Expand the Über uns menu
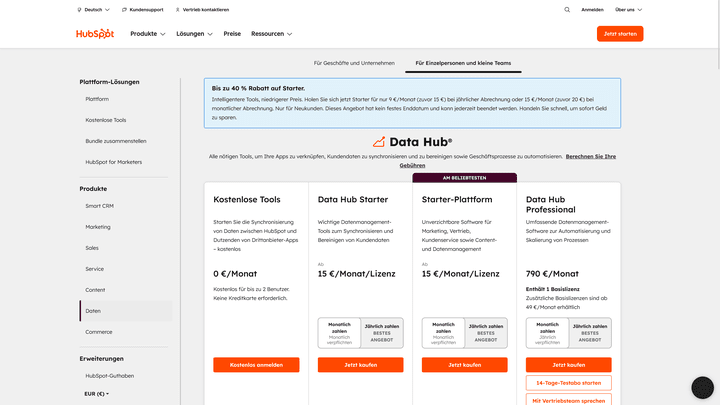The image size is (720, 405). coord(629,10)
